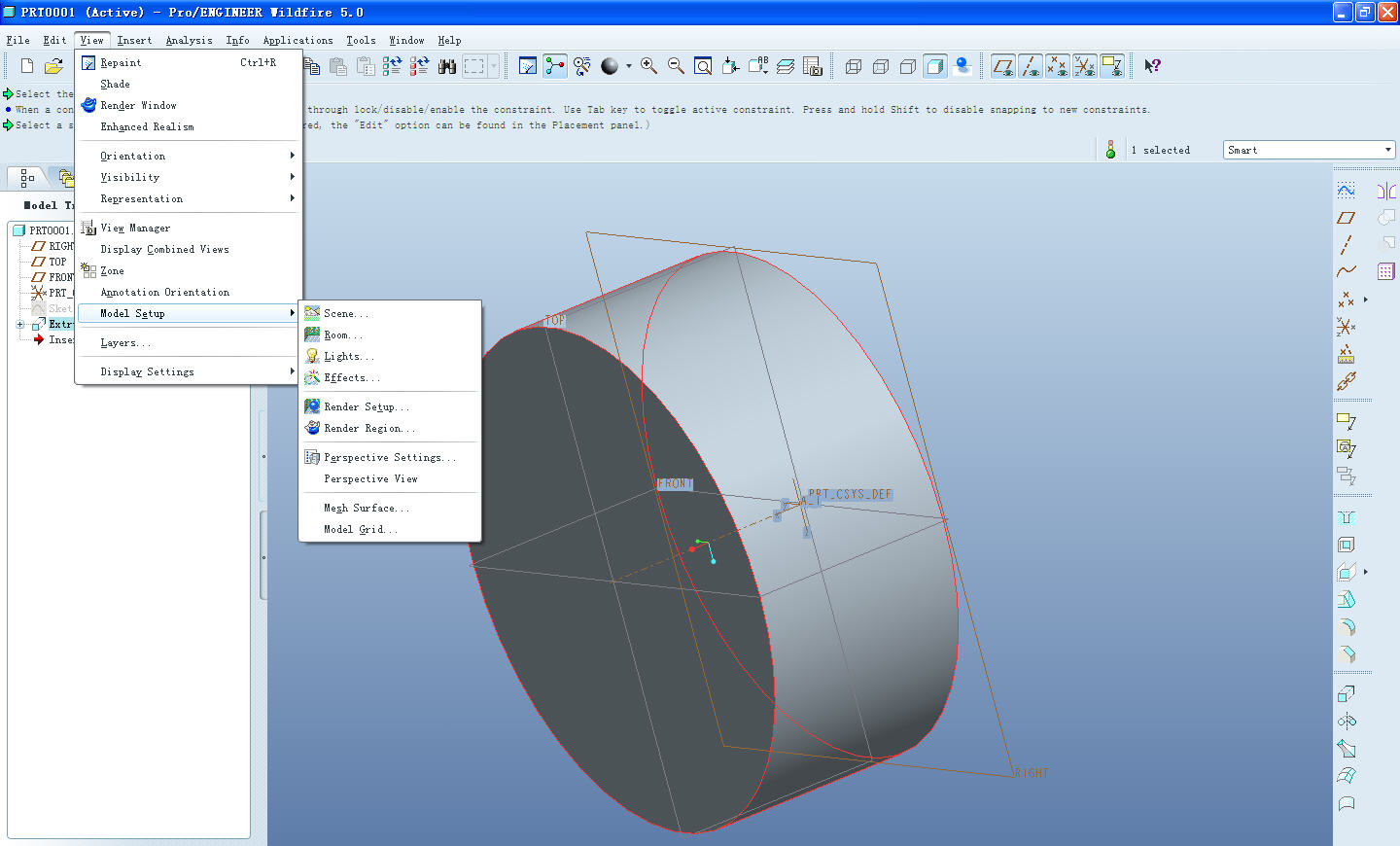Expand the Visibility submenu
Viewport: 1400px width, 846px height.
(x=189, y=177)
